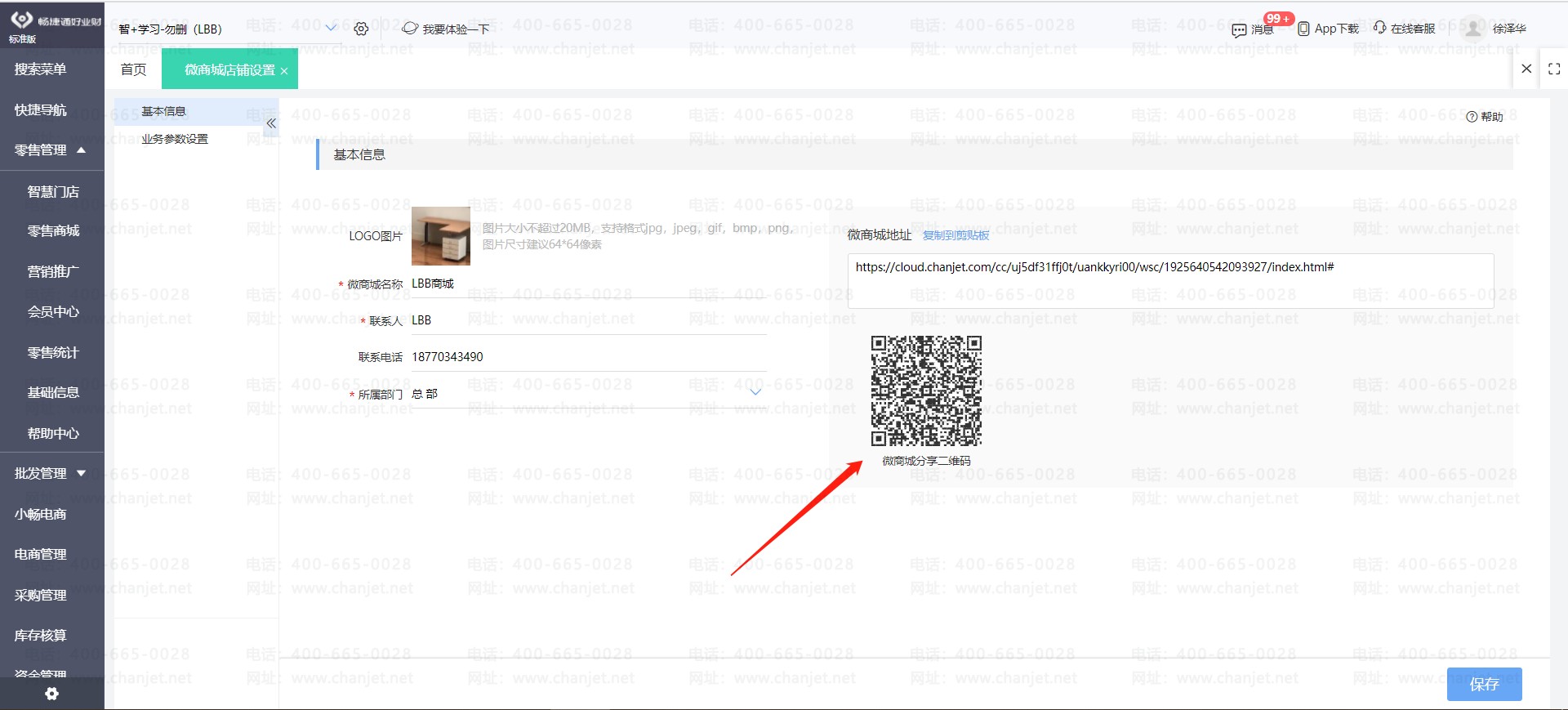Close the 微商城店铺设置 tab

[284, 71]
